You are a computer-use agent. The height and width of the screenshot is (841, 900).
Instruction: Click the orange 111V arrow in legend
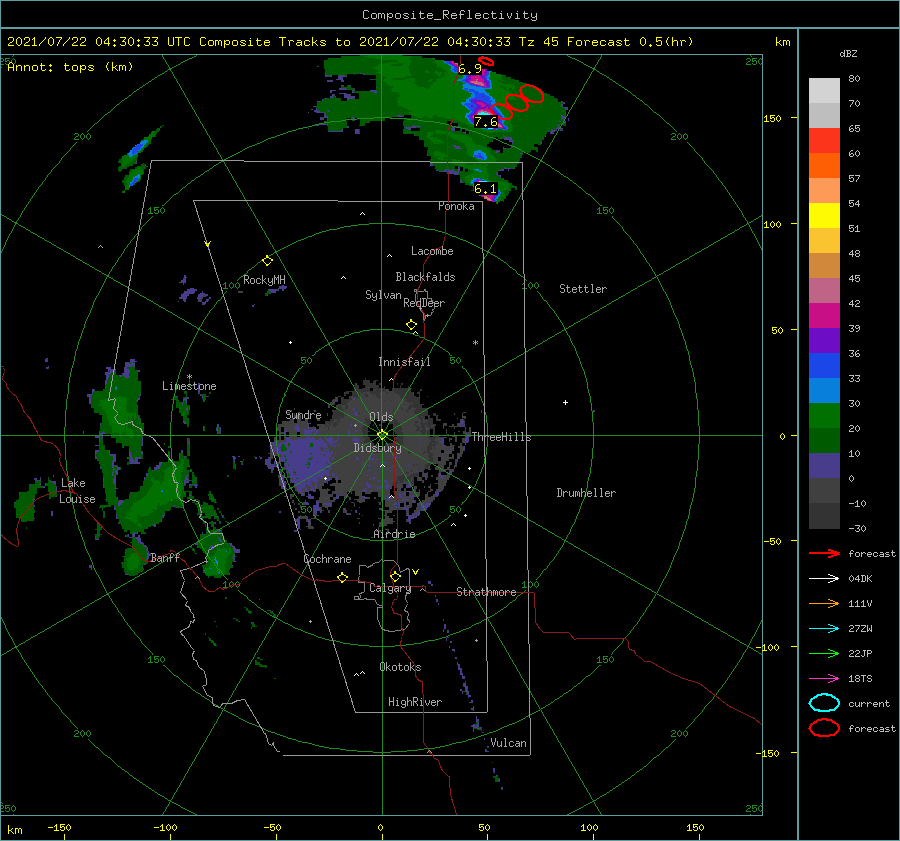pyautogui.click(x=824, y=603)
